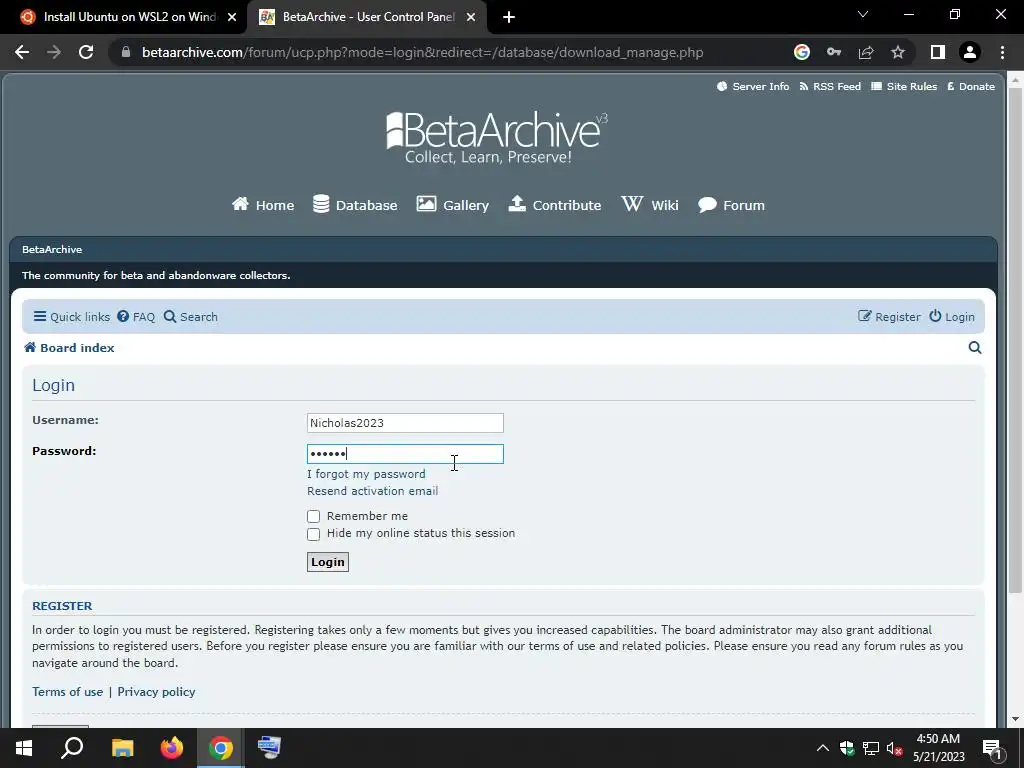This screenshot has height=768, width=1024.
Task: Check Hide my online status this session
Action: click(x=313, y=534)
